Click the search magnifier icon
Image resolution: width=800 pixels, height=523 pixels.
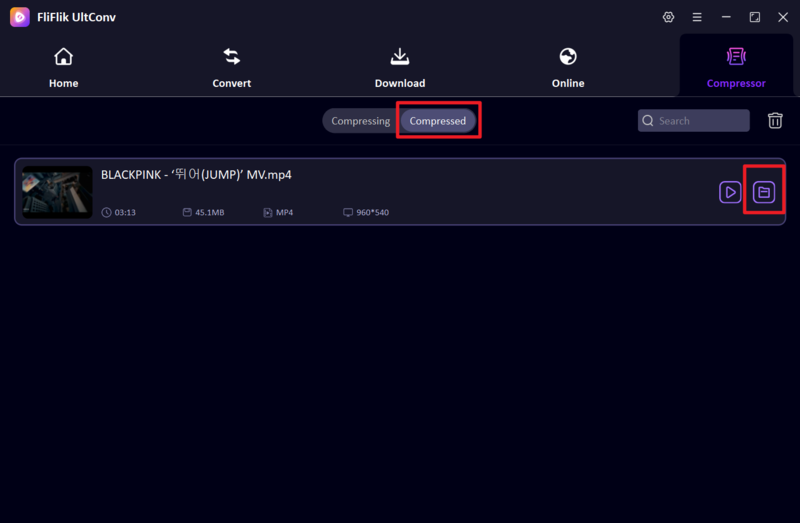pos(647,120)
